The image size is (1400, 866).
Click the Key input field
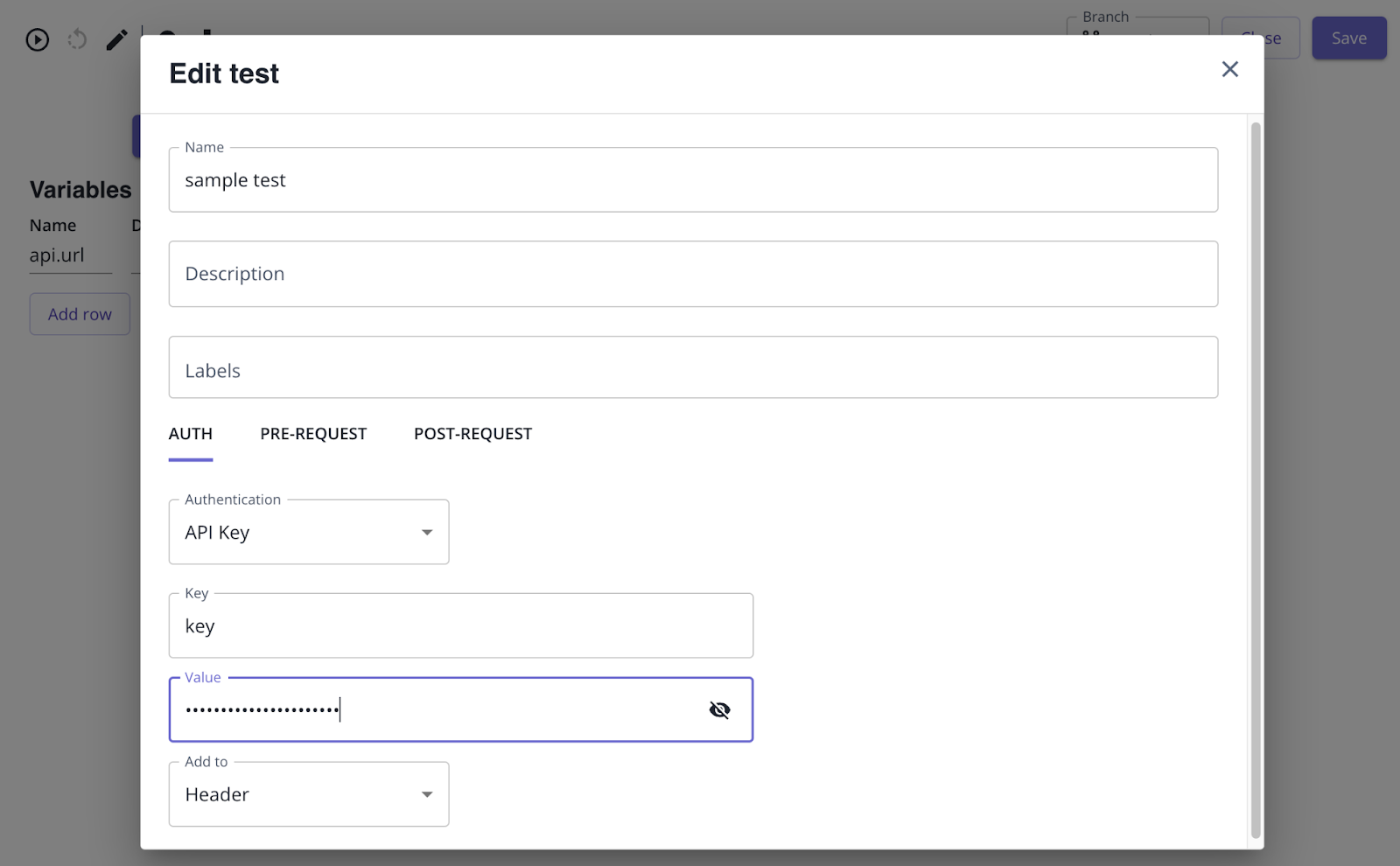460,626
